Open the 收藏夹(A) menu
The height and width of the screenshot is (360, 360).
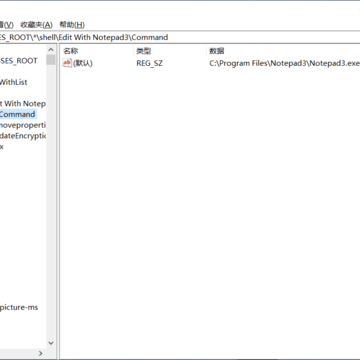click(x=36, y=25)
